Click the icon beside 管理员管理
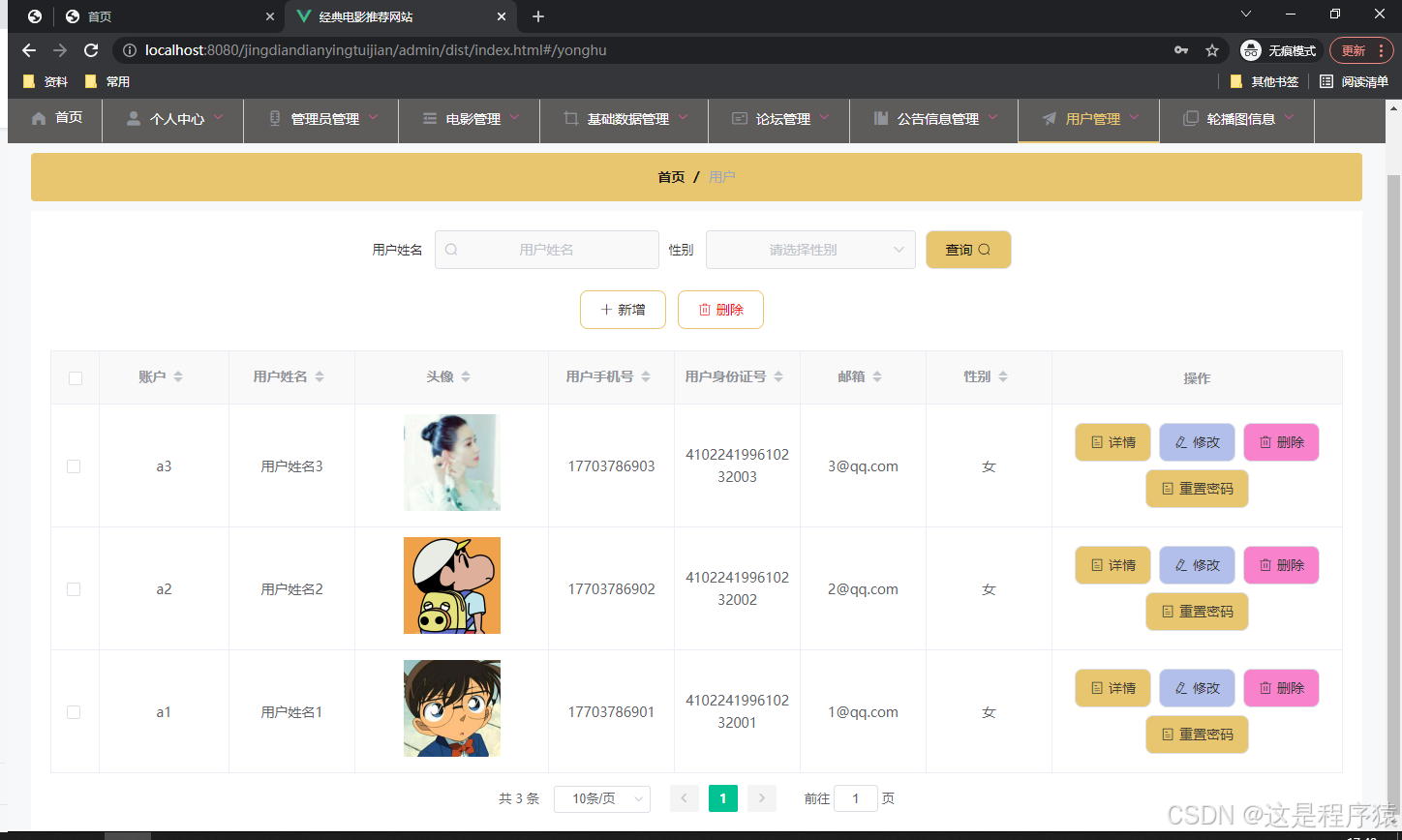This screenshot has height=840, width=1402. point(275,118)
